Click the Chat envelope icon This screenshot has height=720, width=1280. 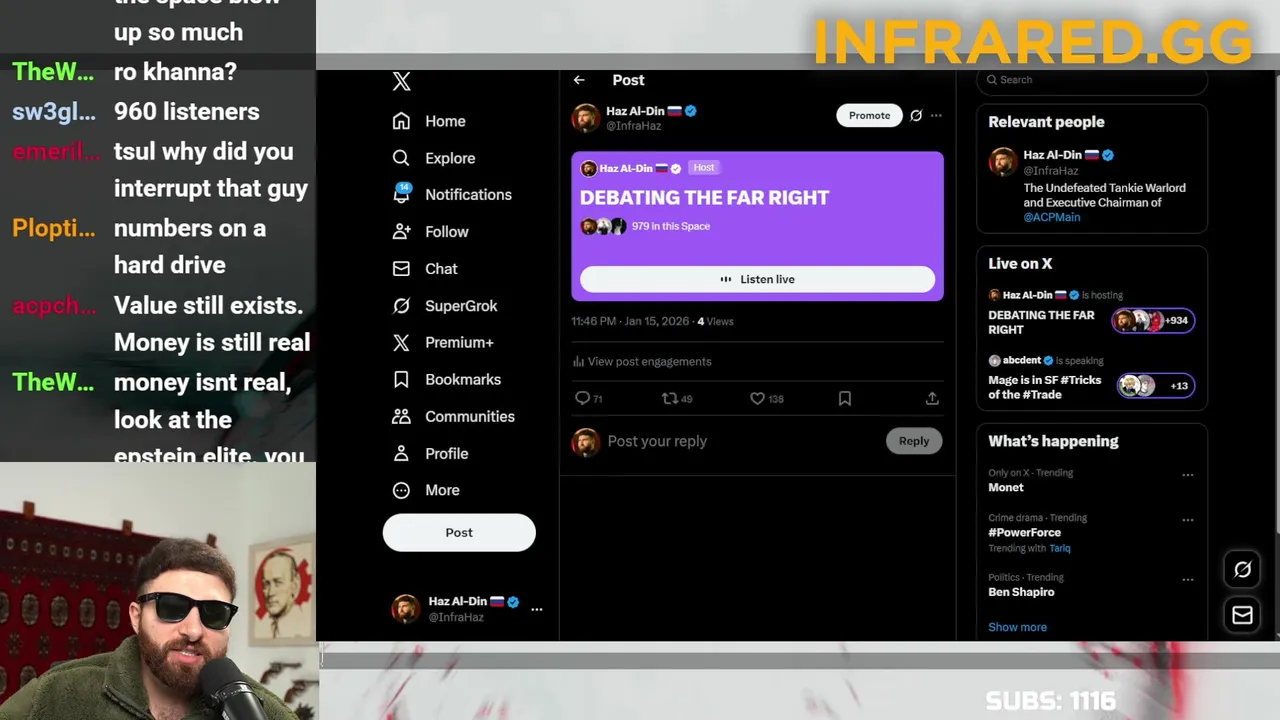(401, 269)
